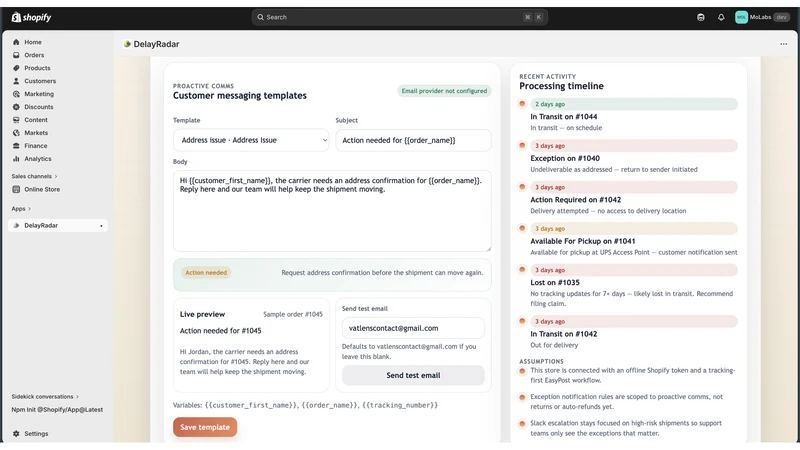Viewport: 800px width, 450px height.
Task: Open the Template dropdown
Action: pyautogui.click(x=251, y=140)
